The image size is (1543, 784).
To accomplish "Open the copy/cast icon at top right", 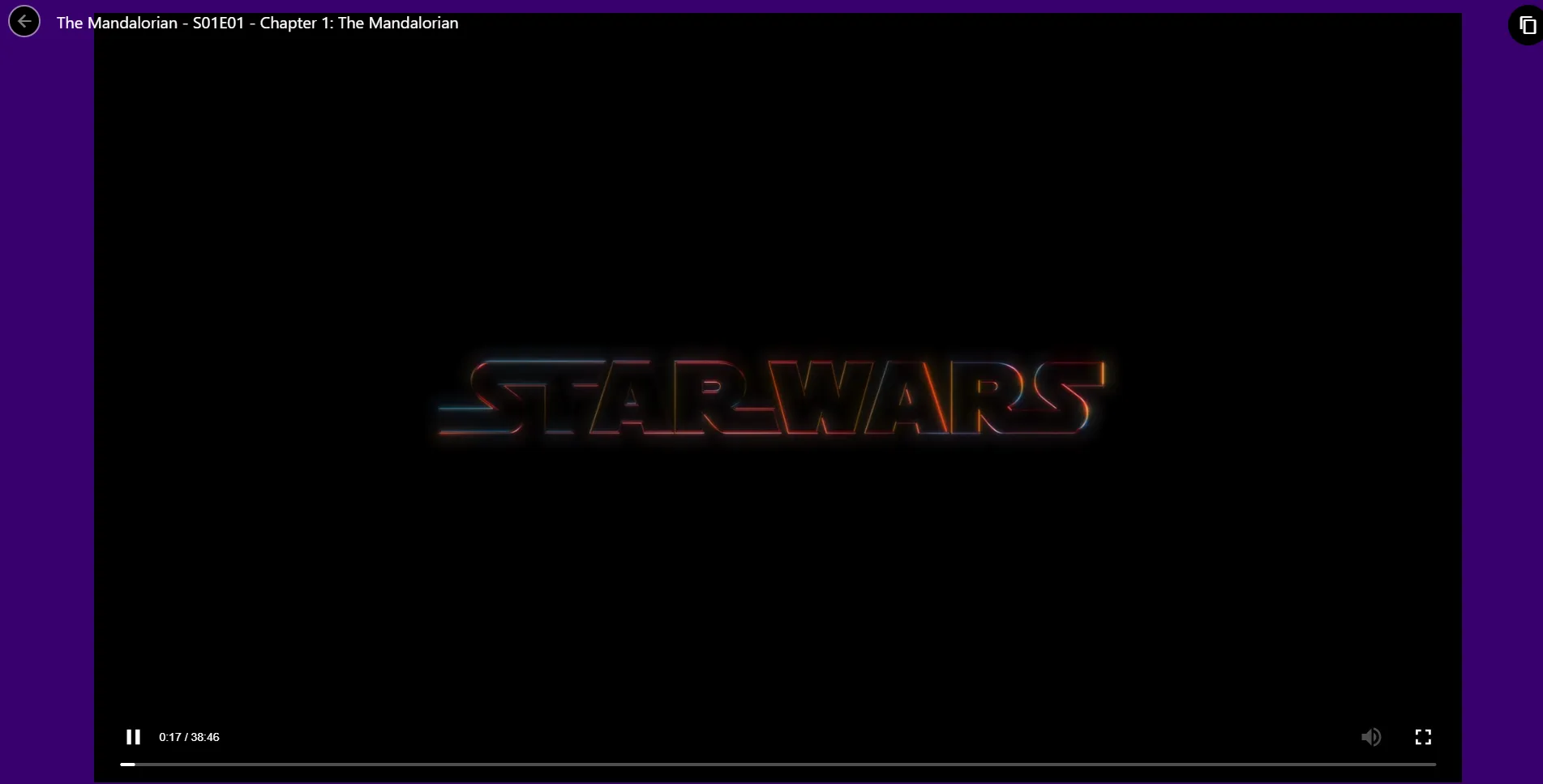I will (x=1527, y=25).
